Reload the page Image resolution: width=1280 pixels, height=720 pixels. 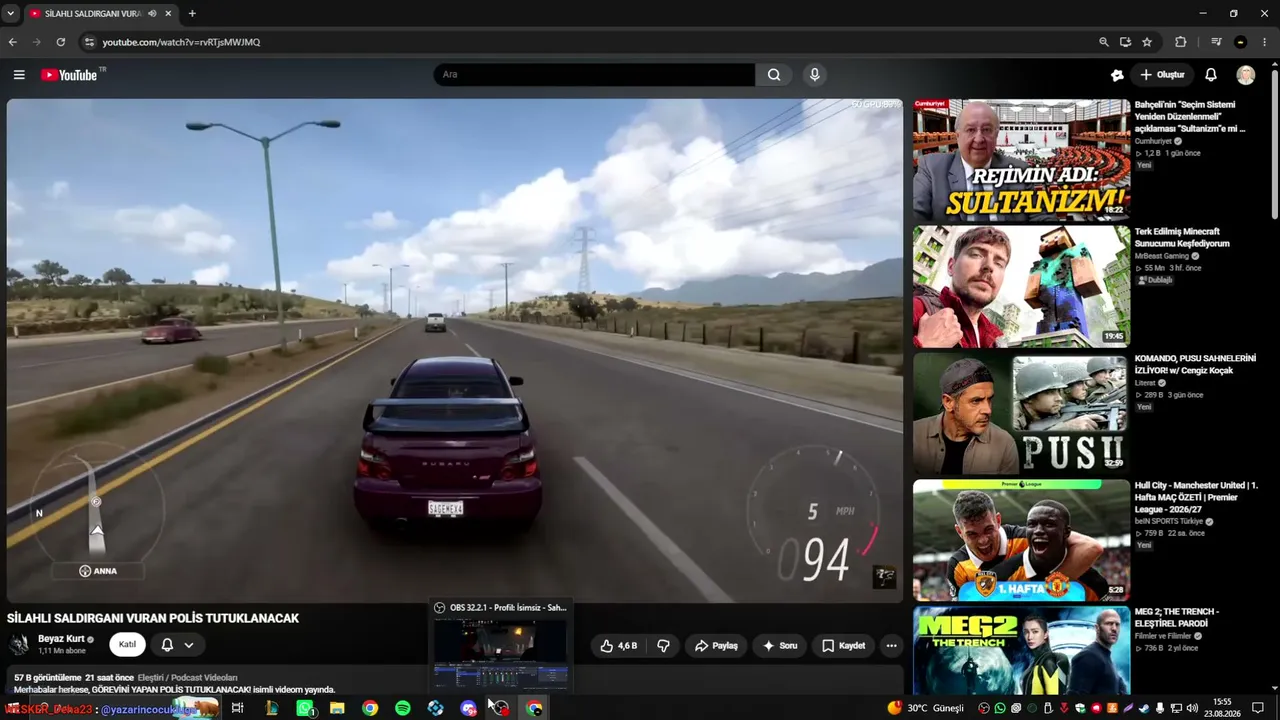click(x=61, y=42)
